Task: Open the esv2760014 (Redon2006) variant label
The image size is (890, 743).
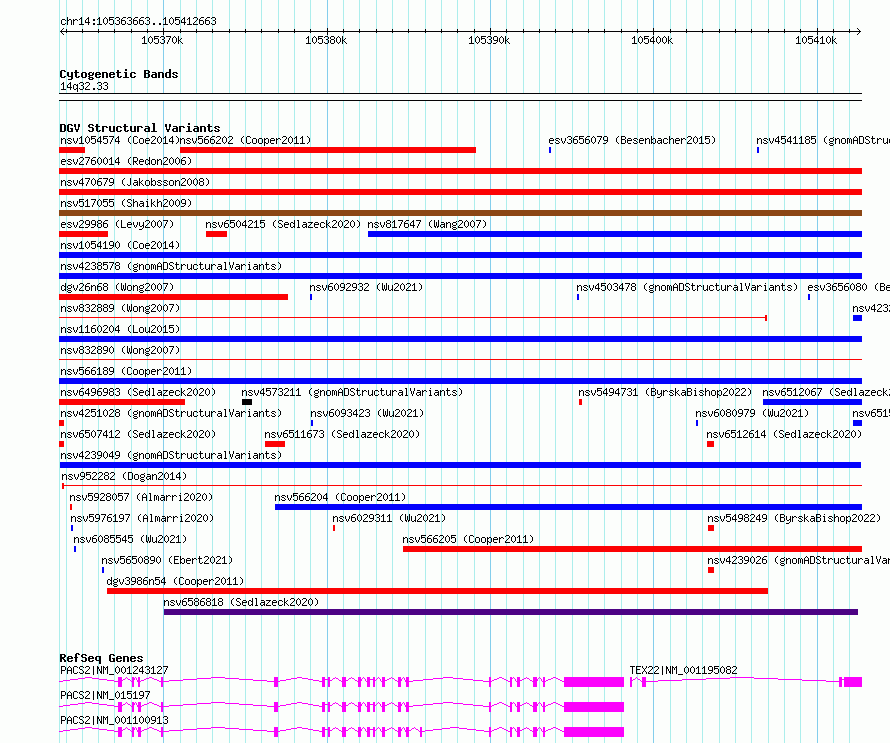Action: coord(126,161)
